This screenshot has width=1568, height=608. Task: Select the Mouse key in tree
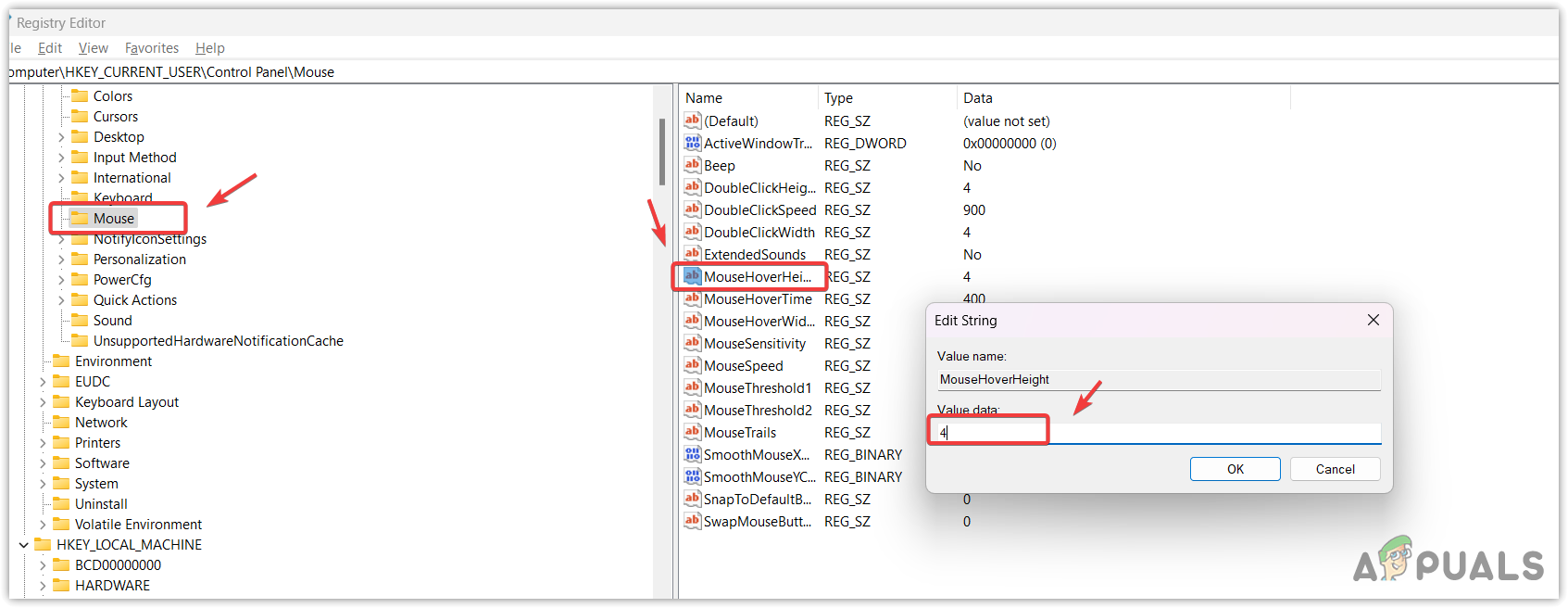coord(114,218)
